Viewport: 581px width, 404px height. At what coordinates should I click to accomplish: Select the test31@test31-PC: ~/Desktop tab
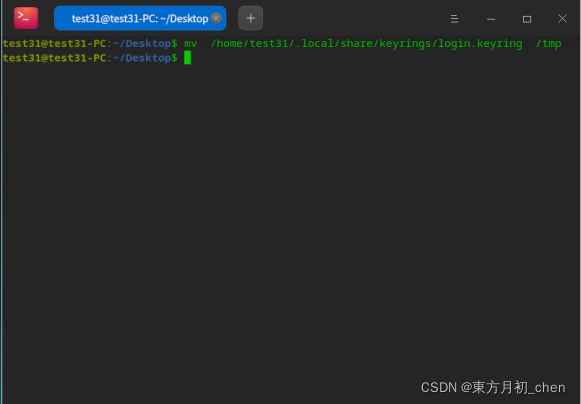coord(140,18)
